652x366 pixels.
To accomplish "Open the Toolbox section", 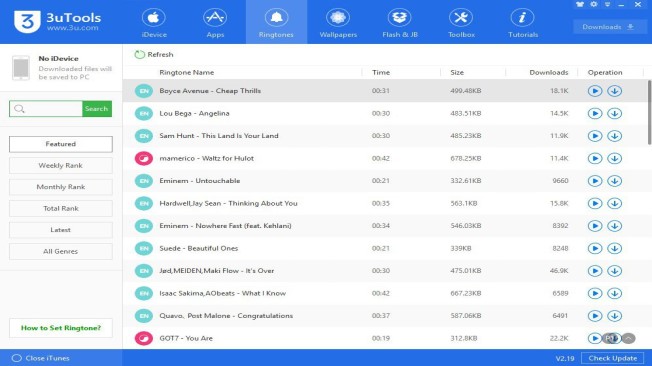I will [x=461, y=22].
